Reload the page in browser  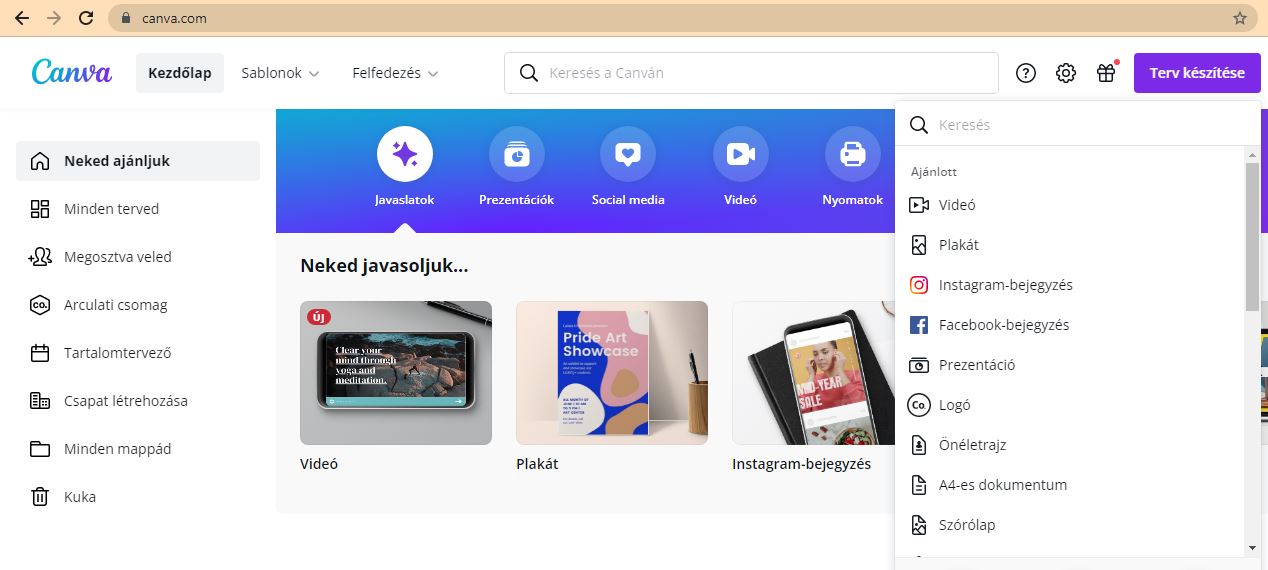pos(86,18)
